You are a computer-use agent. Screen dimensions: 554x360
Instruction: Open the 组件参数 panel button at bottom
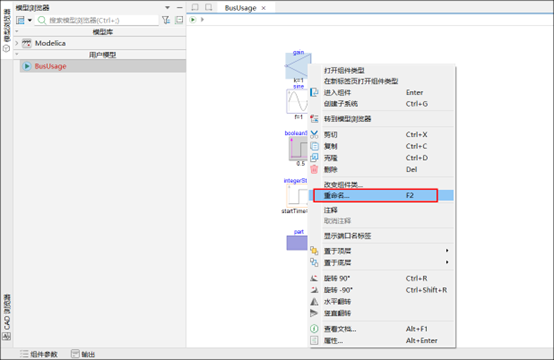coord(39,354)
